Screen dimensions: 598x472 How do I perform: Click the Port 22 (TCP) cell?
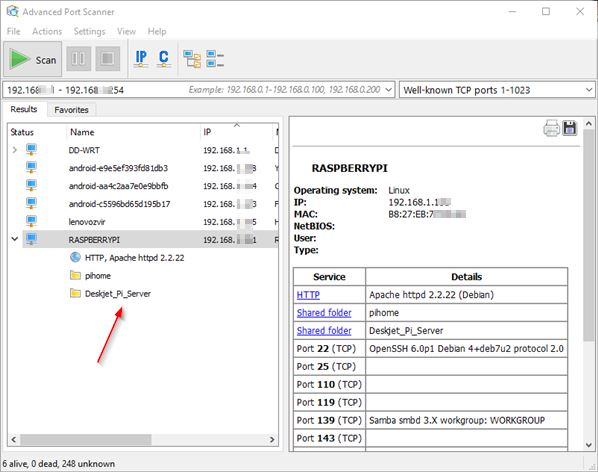330,348
